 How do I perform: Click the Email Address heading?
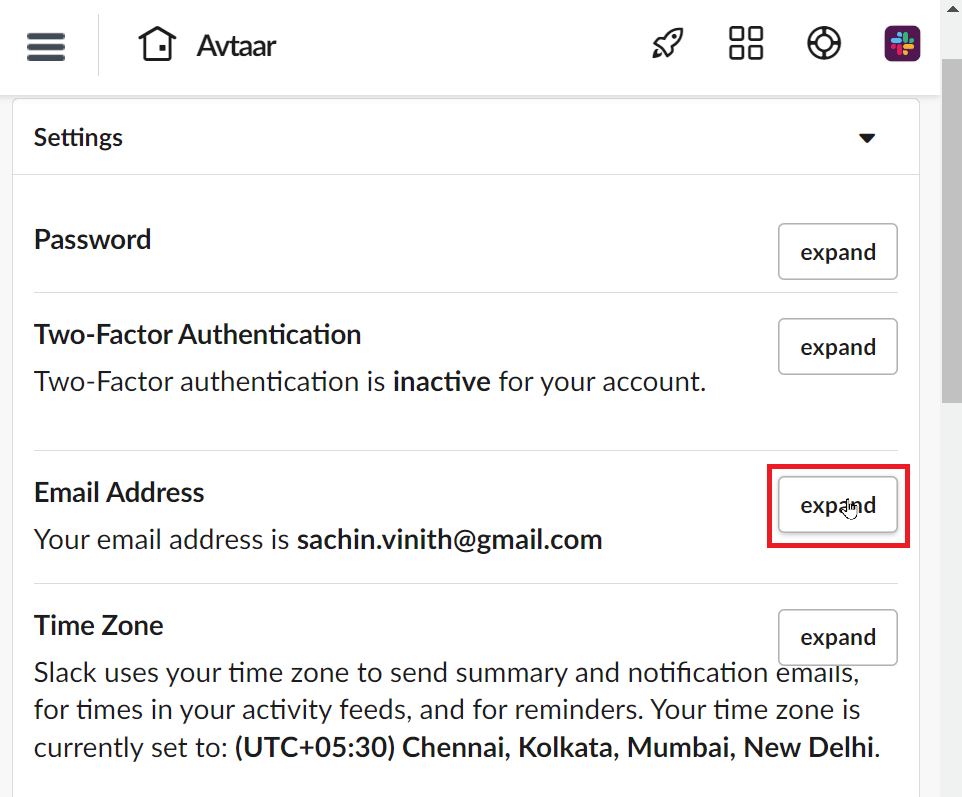pos(119,492)
